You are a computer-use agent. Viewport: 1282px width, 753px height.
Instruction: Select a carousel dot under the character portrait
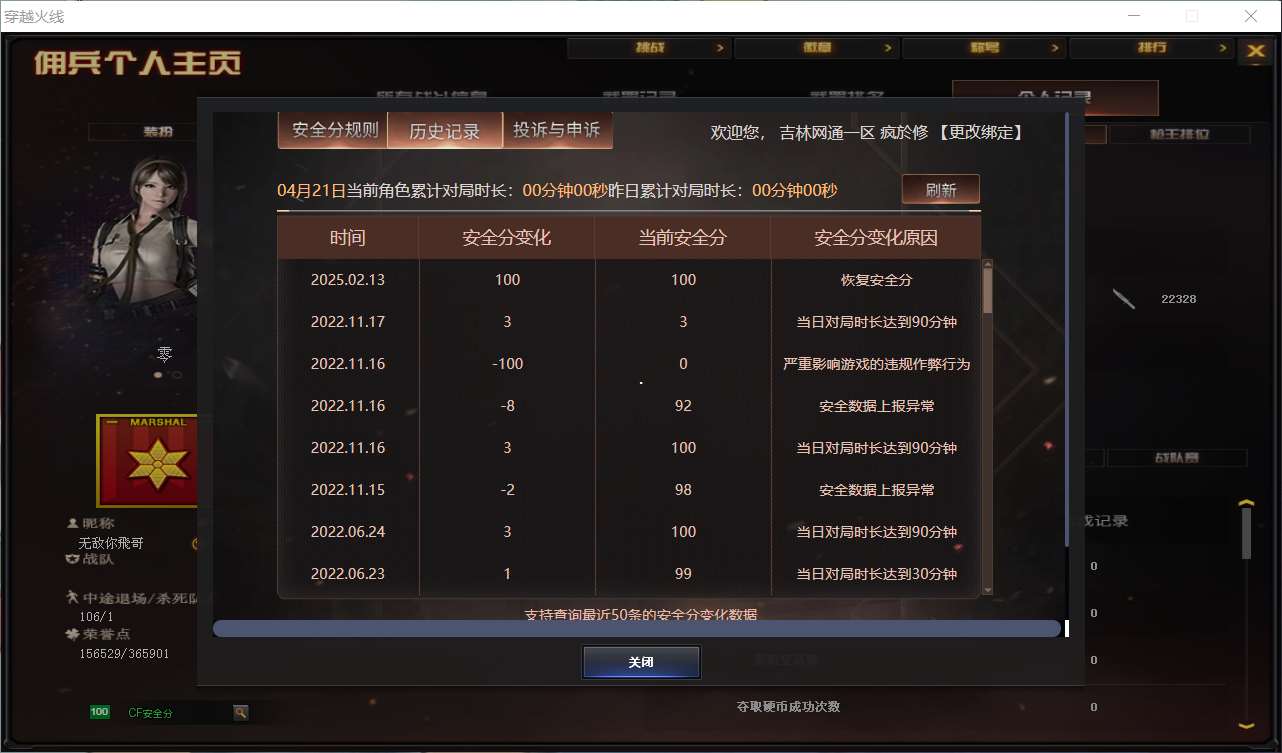[157, 374]
